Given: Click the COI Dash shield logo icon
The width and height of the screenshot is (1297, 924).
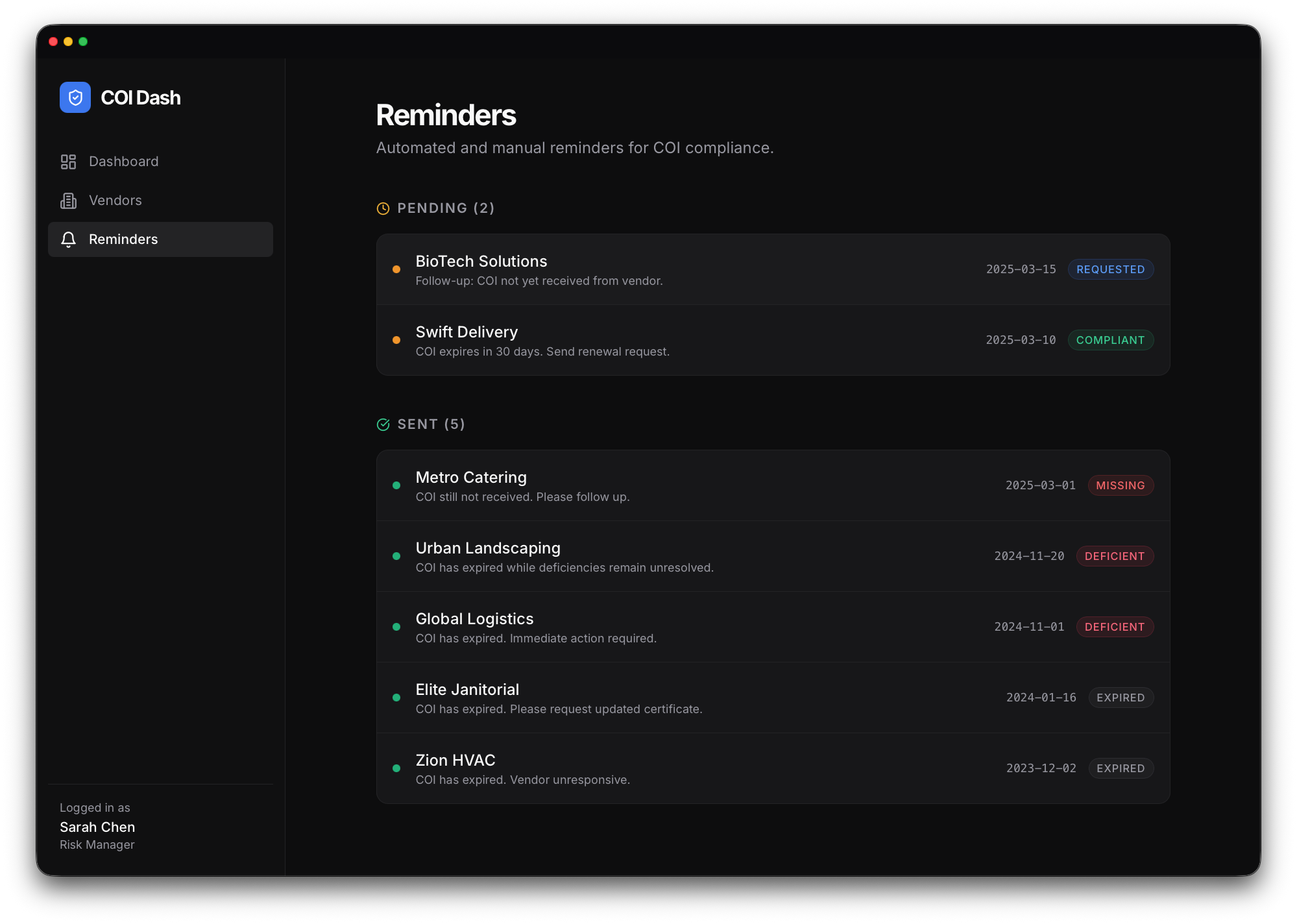Looking at the screenshot, I should (75, 97).
